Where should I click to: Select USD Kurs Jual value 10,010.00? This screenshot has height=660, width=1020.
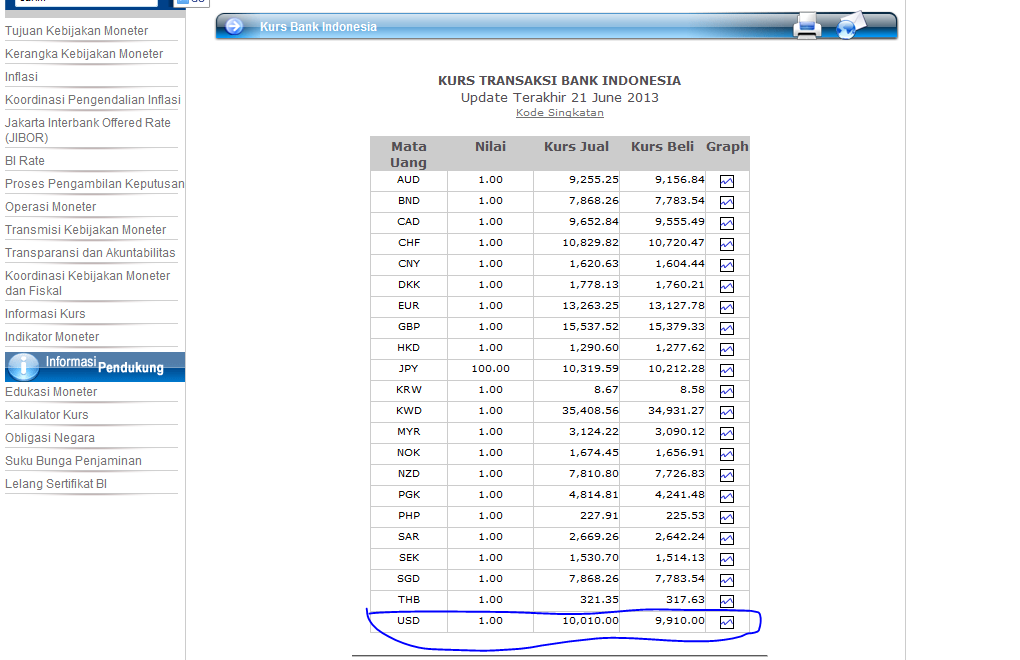[x=591, y=620]
